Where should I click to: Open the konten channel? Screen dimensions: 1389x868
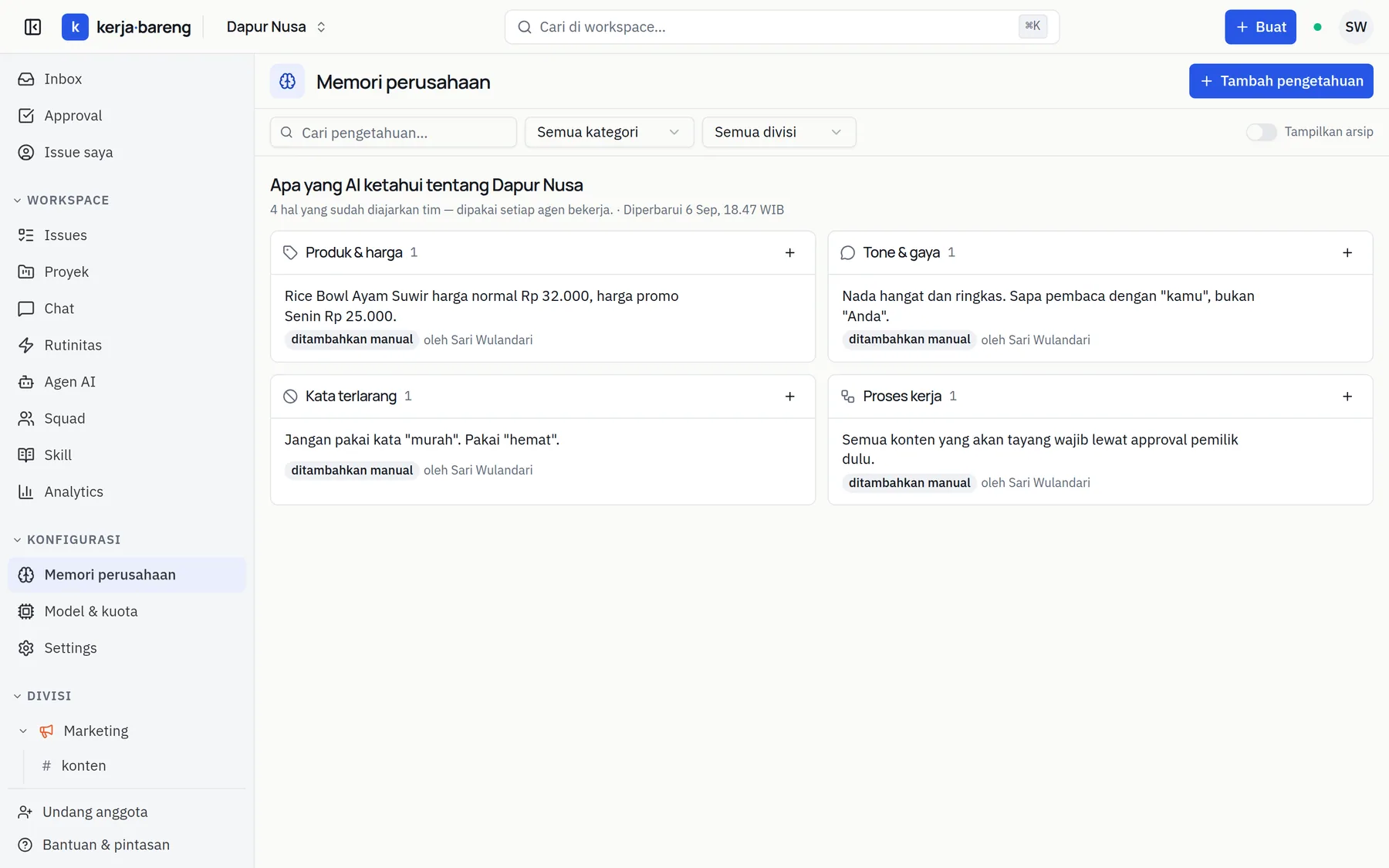[x=83, y=765]
